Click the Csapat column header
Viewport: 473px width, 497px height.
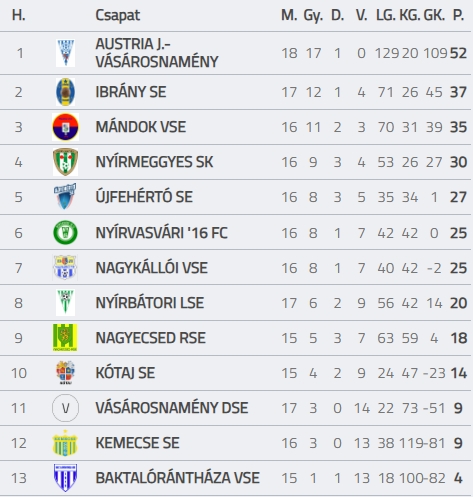(x=118, y=15)
